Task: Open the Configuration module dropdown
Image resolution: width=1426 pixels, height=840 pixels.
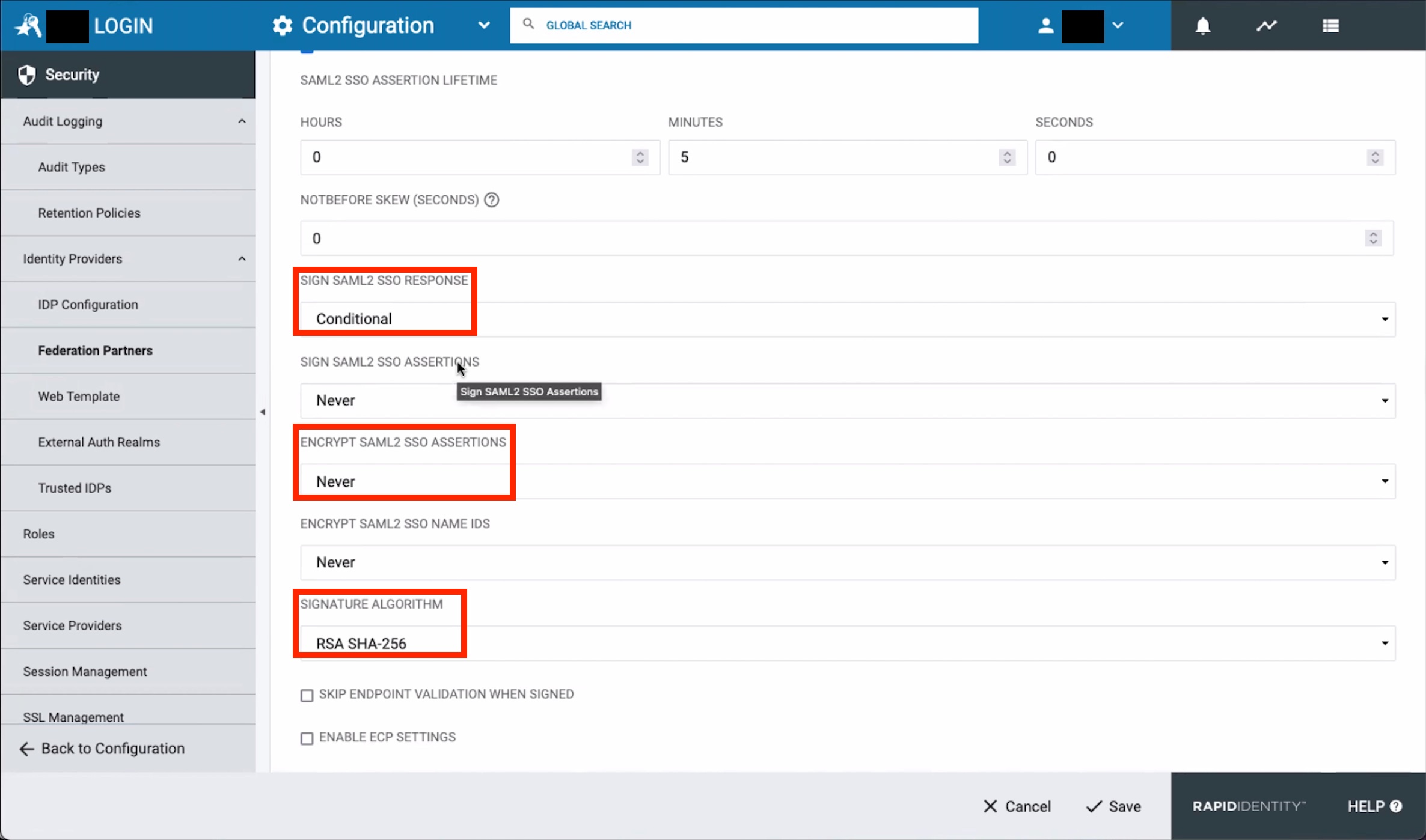Action: (x=484, y=25)
